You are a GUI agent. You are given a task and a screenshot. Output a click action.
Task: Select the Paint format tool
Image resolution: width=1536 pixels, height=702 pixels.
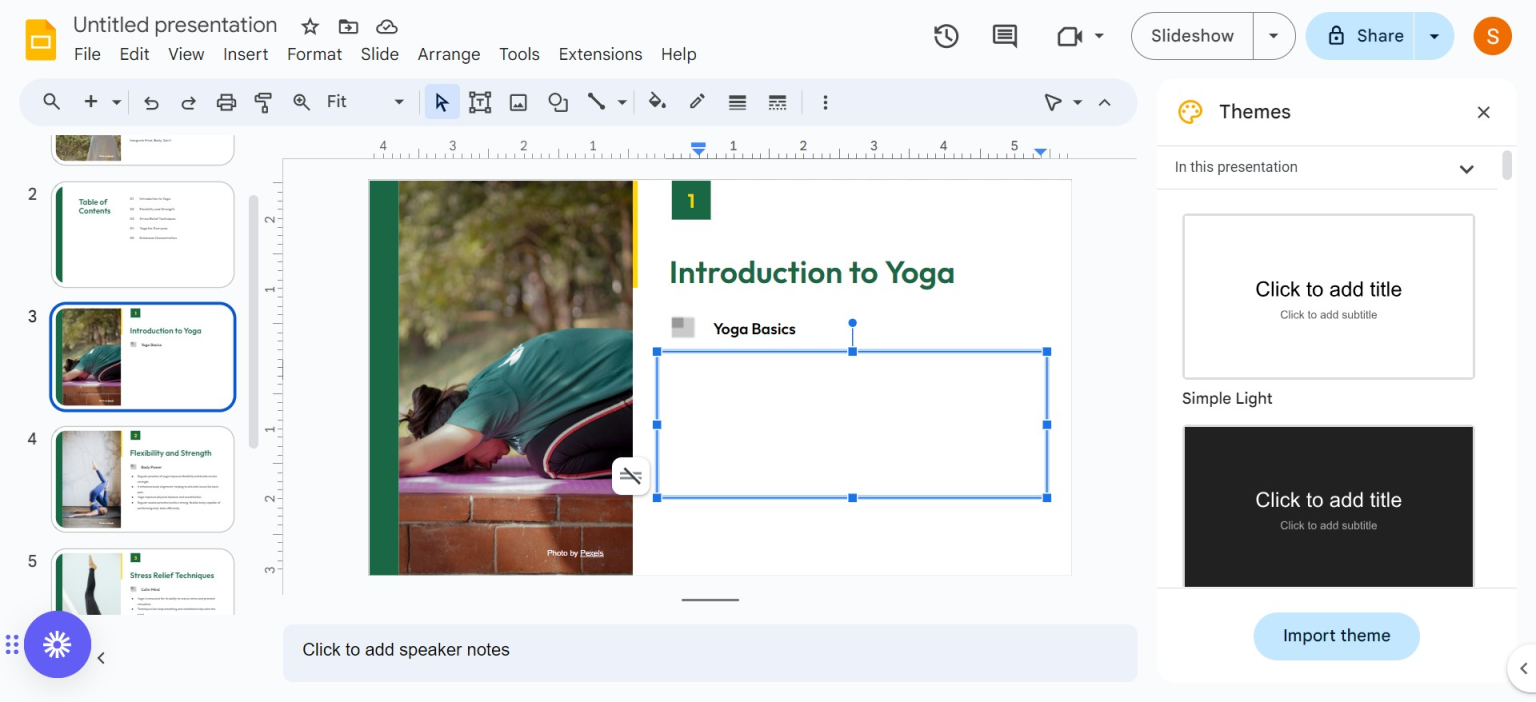pos(263,102)
